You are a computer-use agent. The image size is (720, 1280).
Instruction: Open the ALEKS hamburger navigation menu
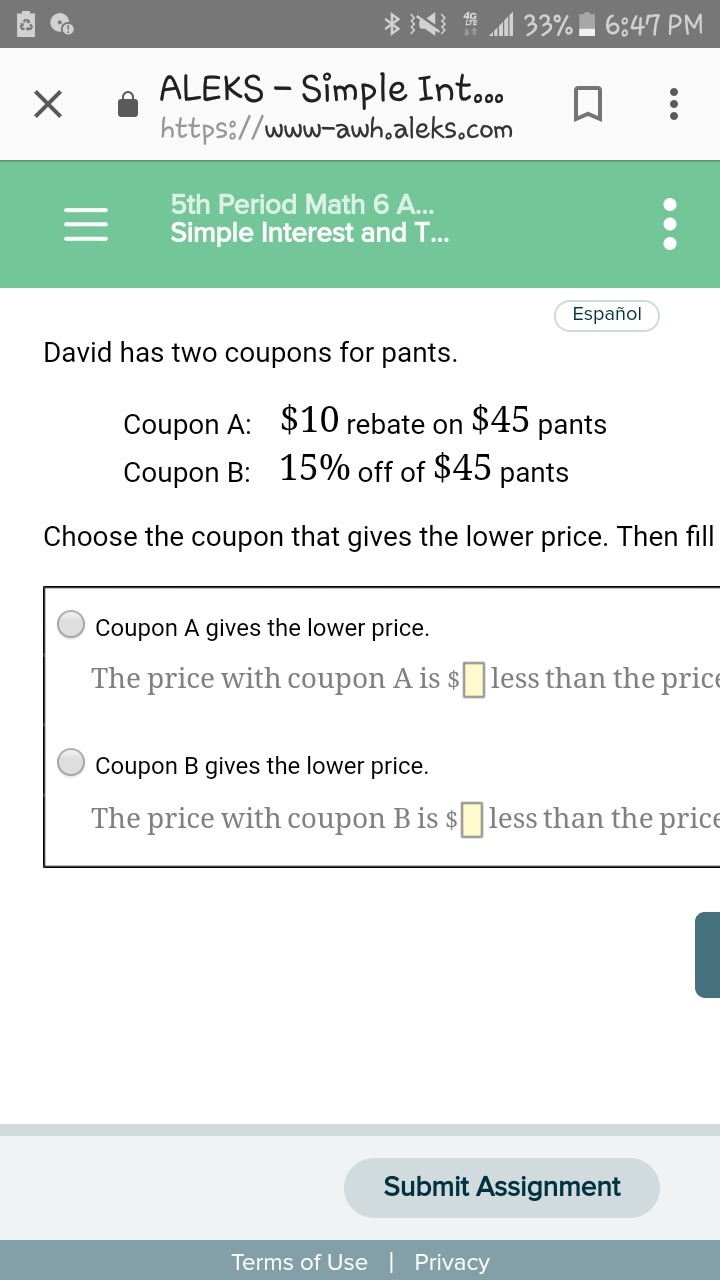tap(86, 224)
